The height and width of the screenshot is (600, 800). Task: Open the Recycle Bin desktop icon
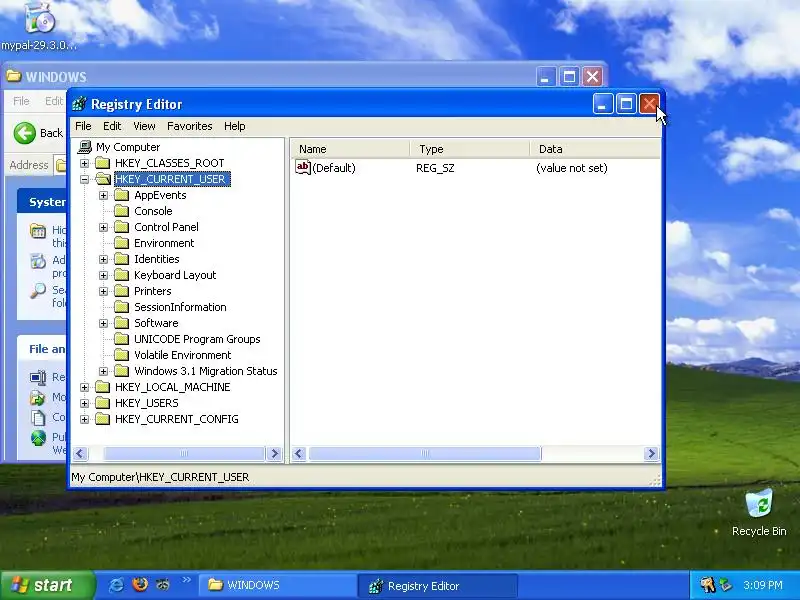tap(759, 512)
